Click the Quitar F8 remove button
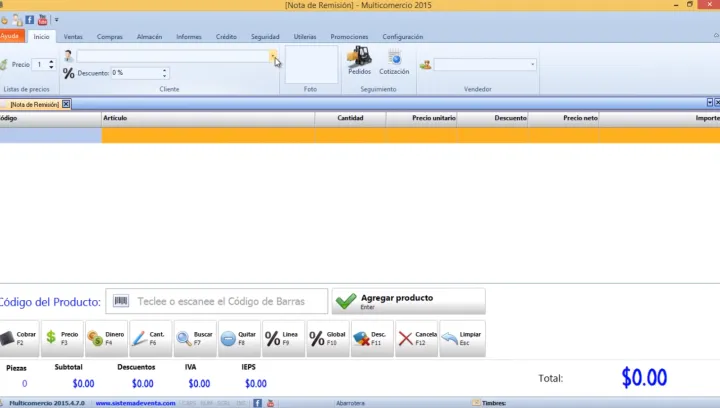The height and width of the screenshot is (408, 720). pyautogui.click(x=238, y=339)
